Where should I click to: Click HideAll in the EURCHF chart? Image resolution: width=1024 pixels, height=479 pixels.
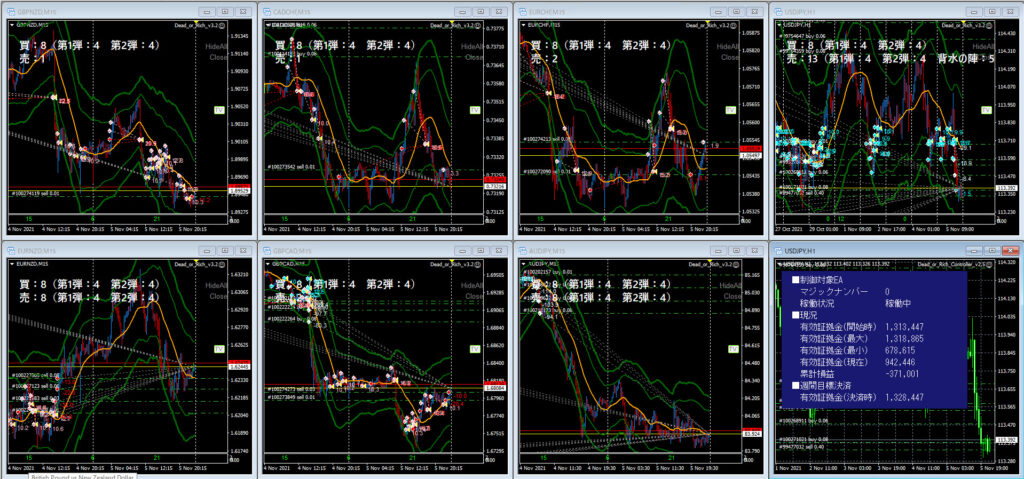point(726,47)
